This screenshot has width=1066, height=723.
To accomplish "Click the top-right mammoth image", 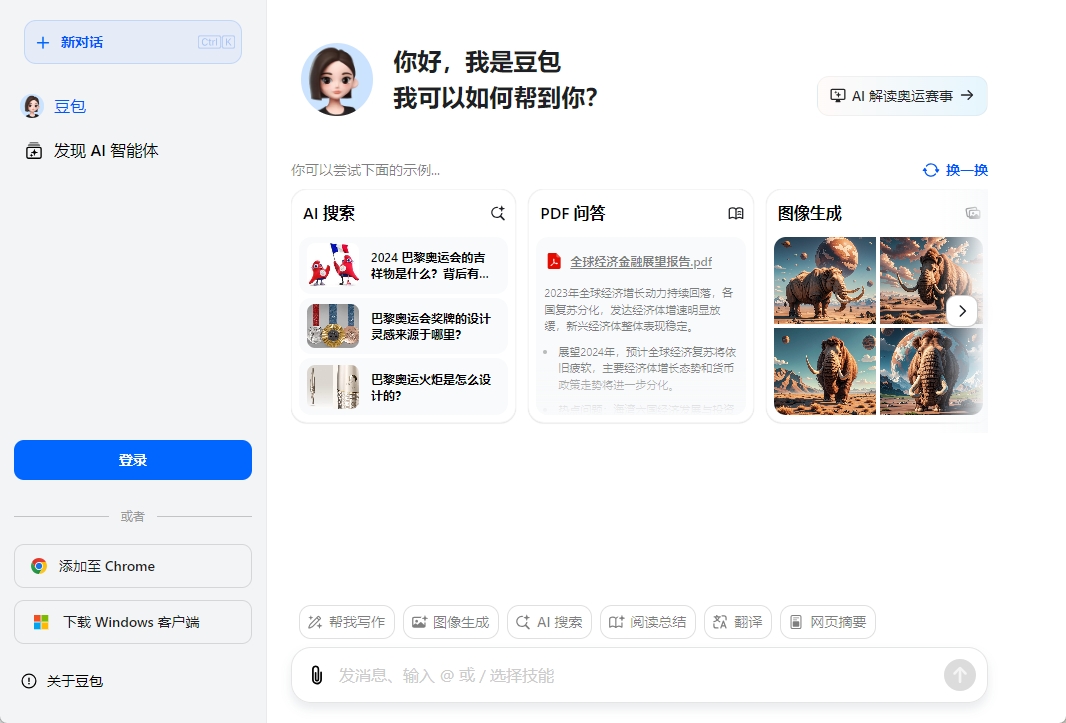I will 931,280.
